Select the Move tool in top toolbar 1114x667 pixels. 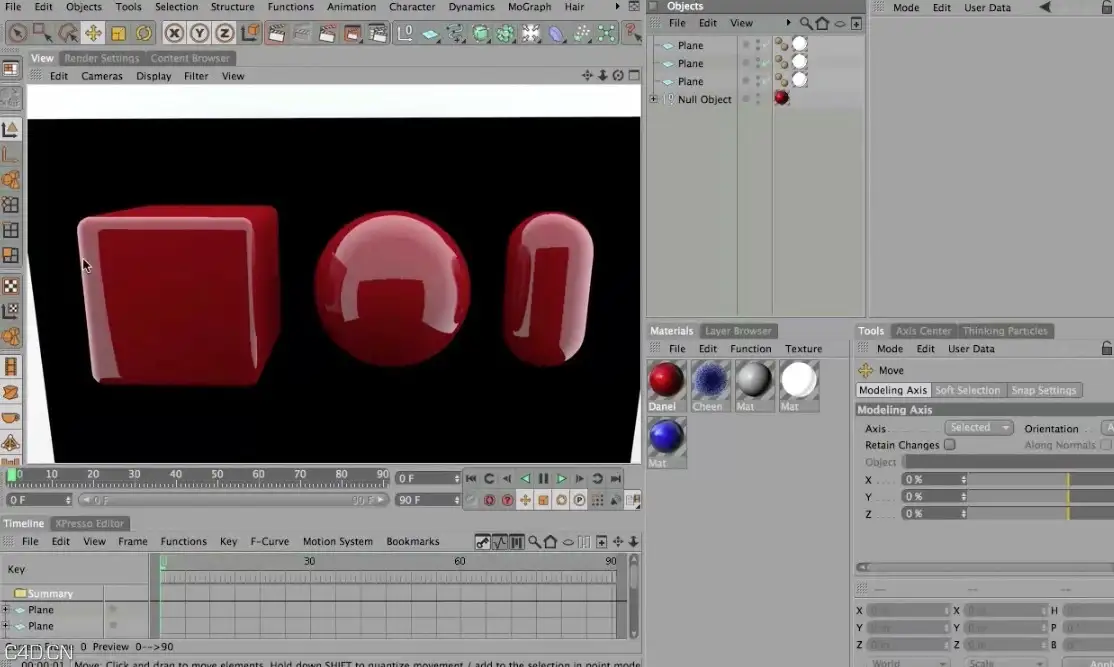point(93,33)
